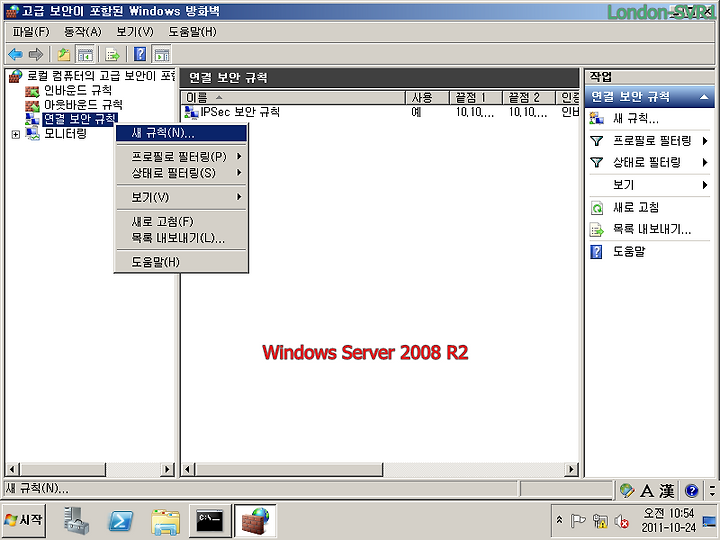Select the 아웃바운드 규칙 tree node
This screenshot has height=540, width=720.
(83, 105)
